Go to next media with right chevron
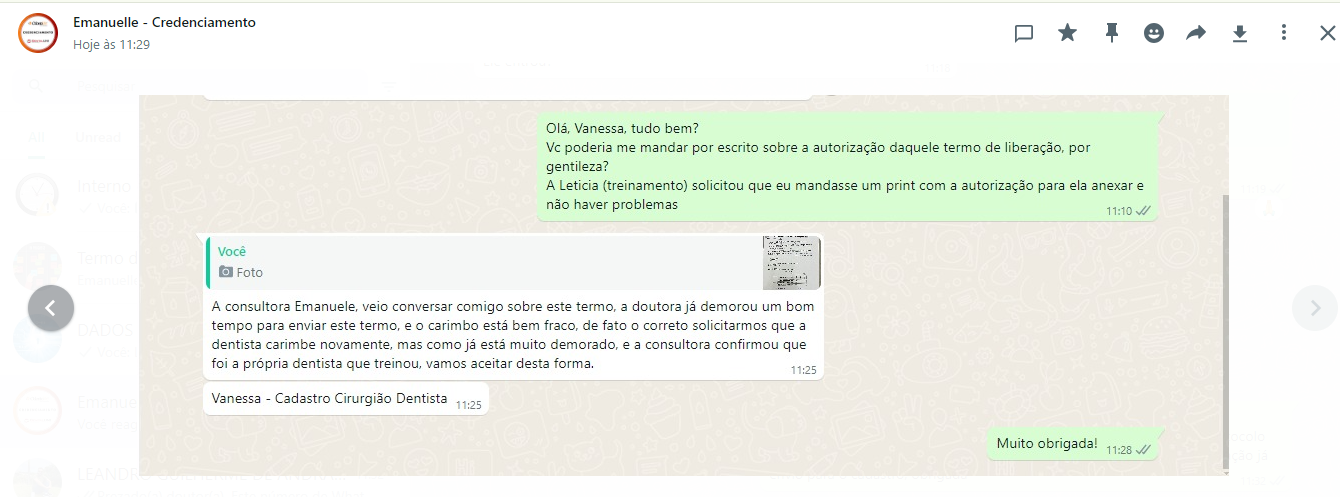This screenshot has width=1340, height=497. [1315, 308]
